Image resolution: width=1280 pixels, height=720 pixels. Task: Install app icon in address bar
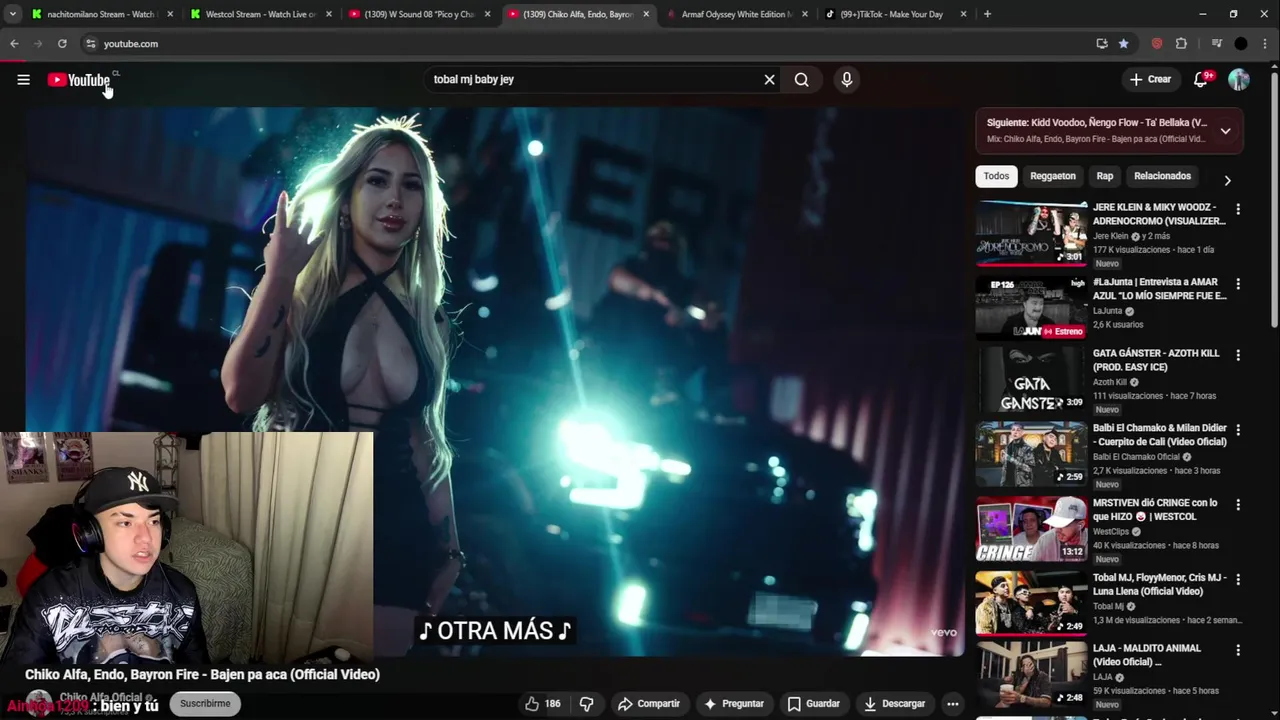tap(1101, 44)
